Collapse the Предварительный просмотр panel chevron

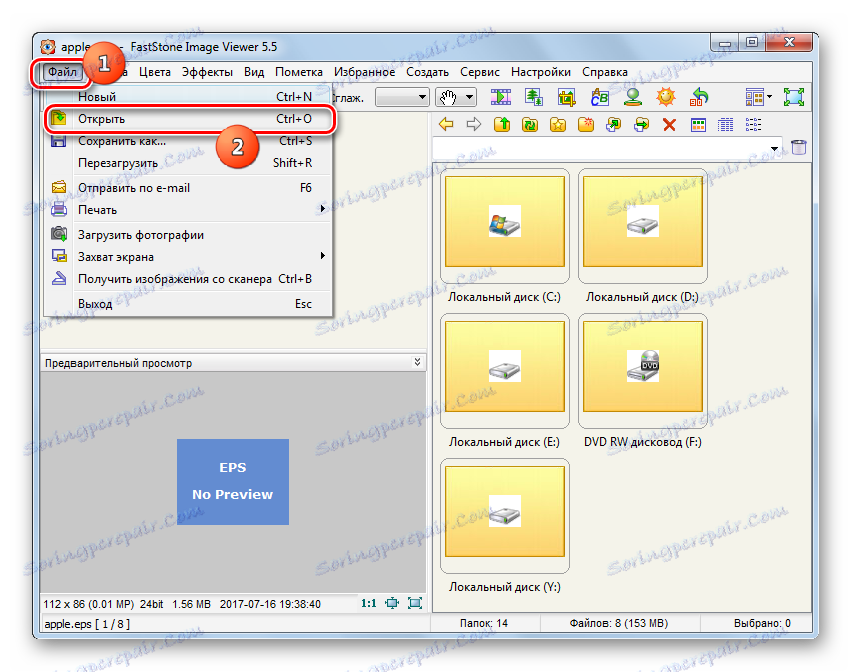coord(417,362)
